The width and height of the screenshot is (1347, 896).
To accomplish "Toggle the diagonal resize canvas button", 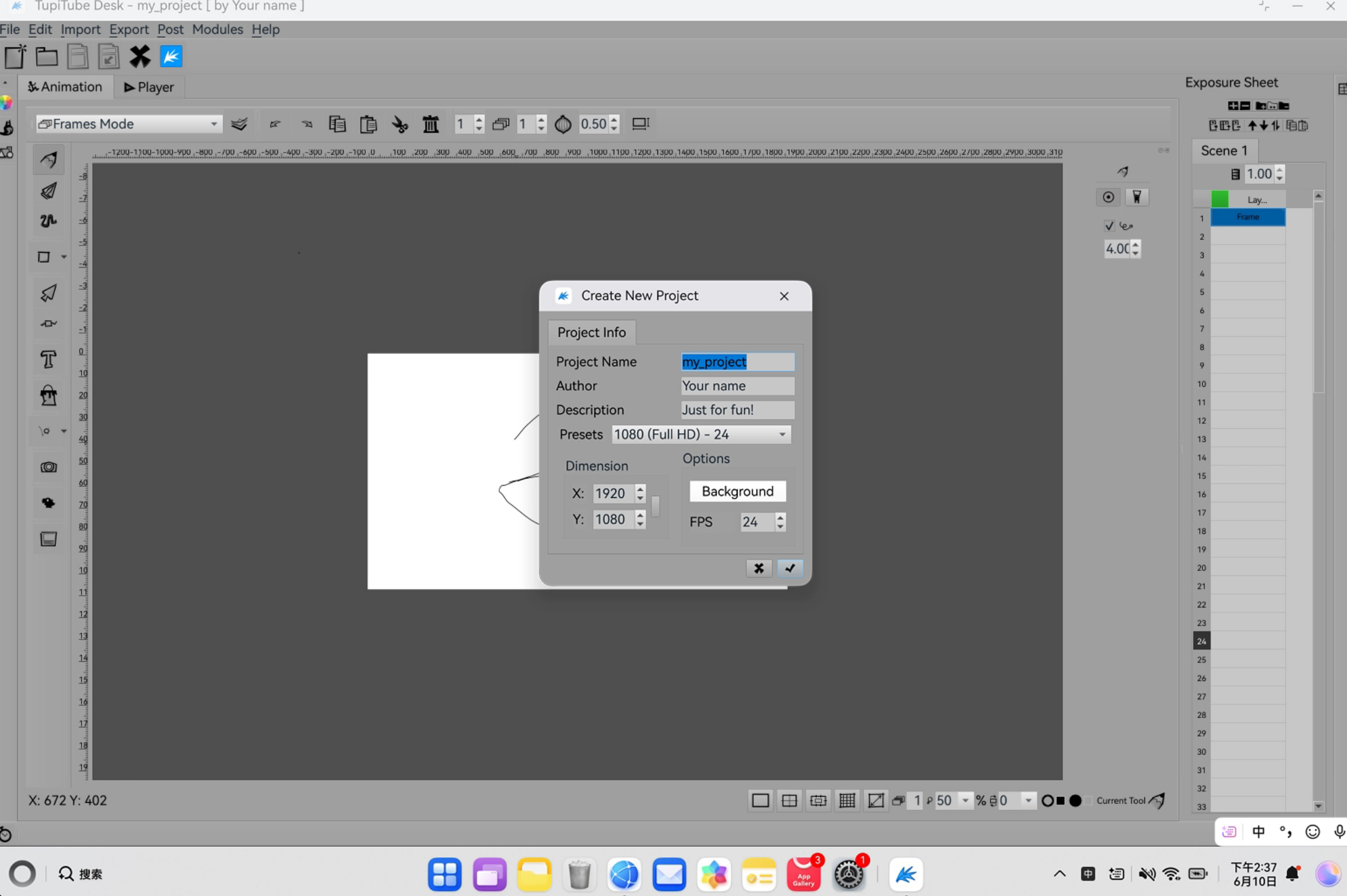I will 876,801.
